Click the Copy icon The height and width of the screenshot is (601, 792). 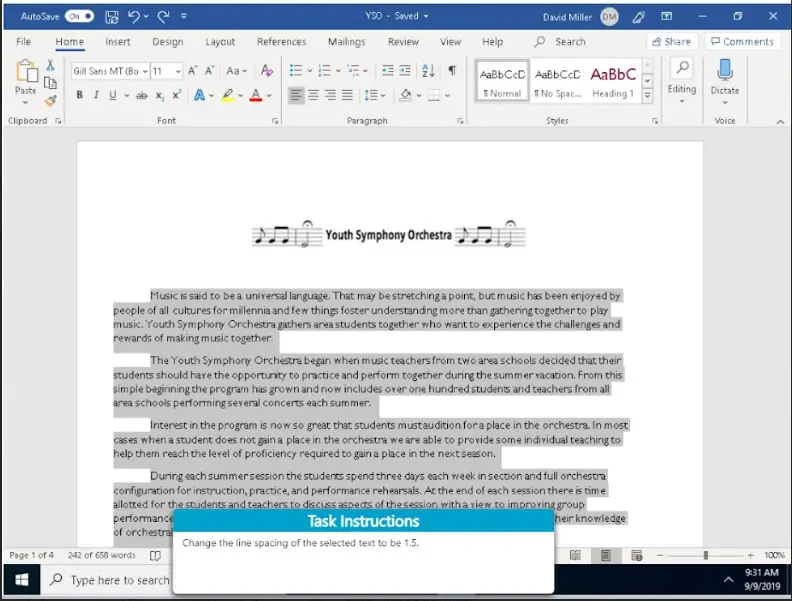50,83
